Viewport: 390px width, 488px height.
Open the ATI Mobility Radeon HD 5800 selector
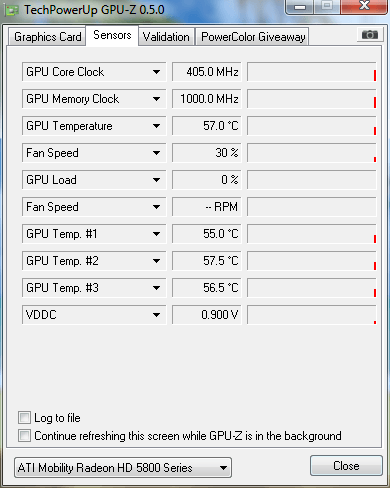coord(123,468)
